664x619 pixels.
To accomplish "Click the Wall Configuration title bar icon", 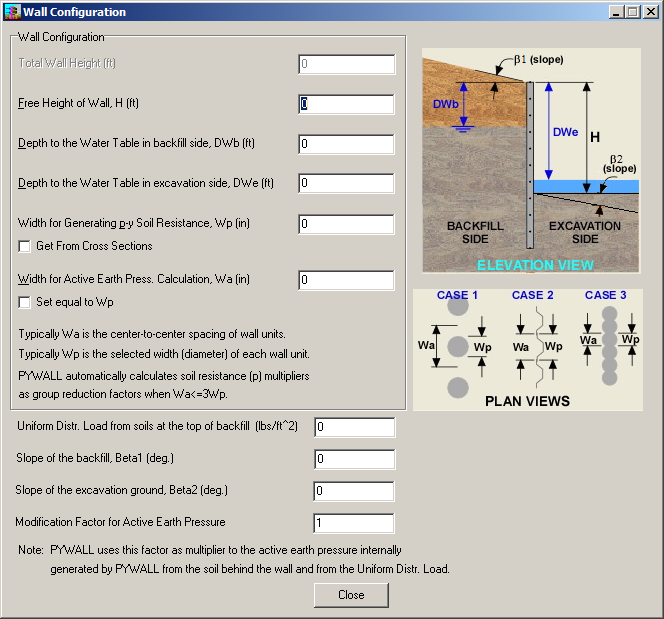I will [x=12, y=12].
